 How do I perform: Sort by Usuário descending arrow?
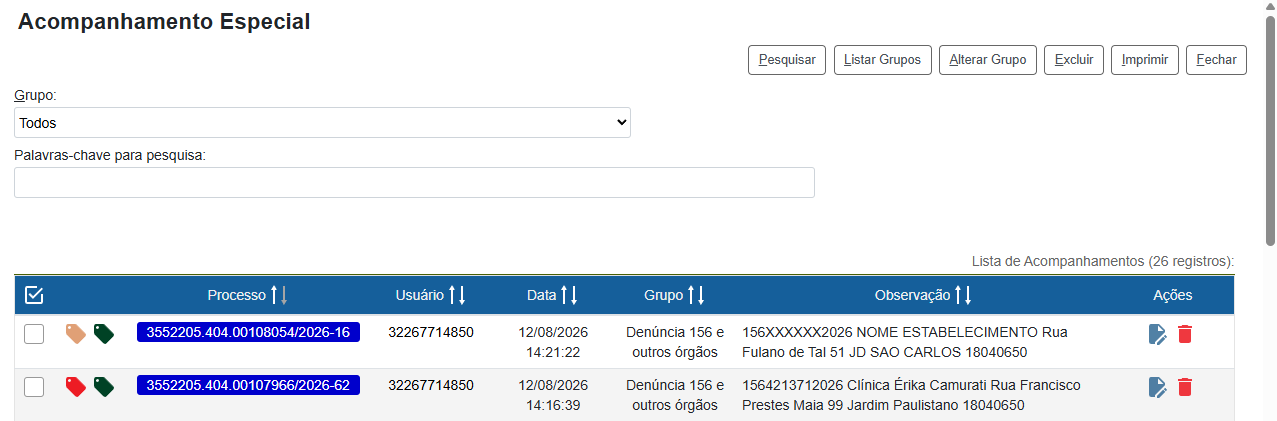tap(462, 295)
